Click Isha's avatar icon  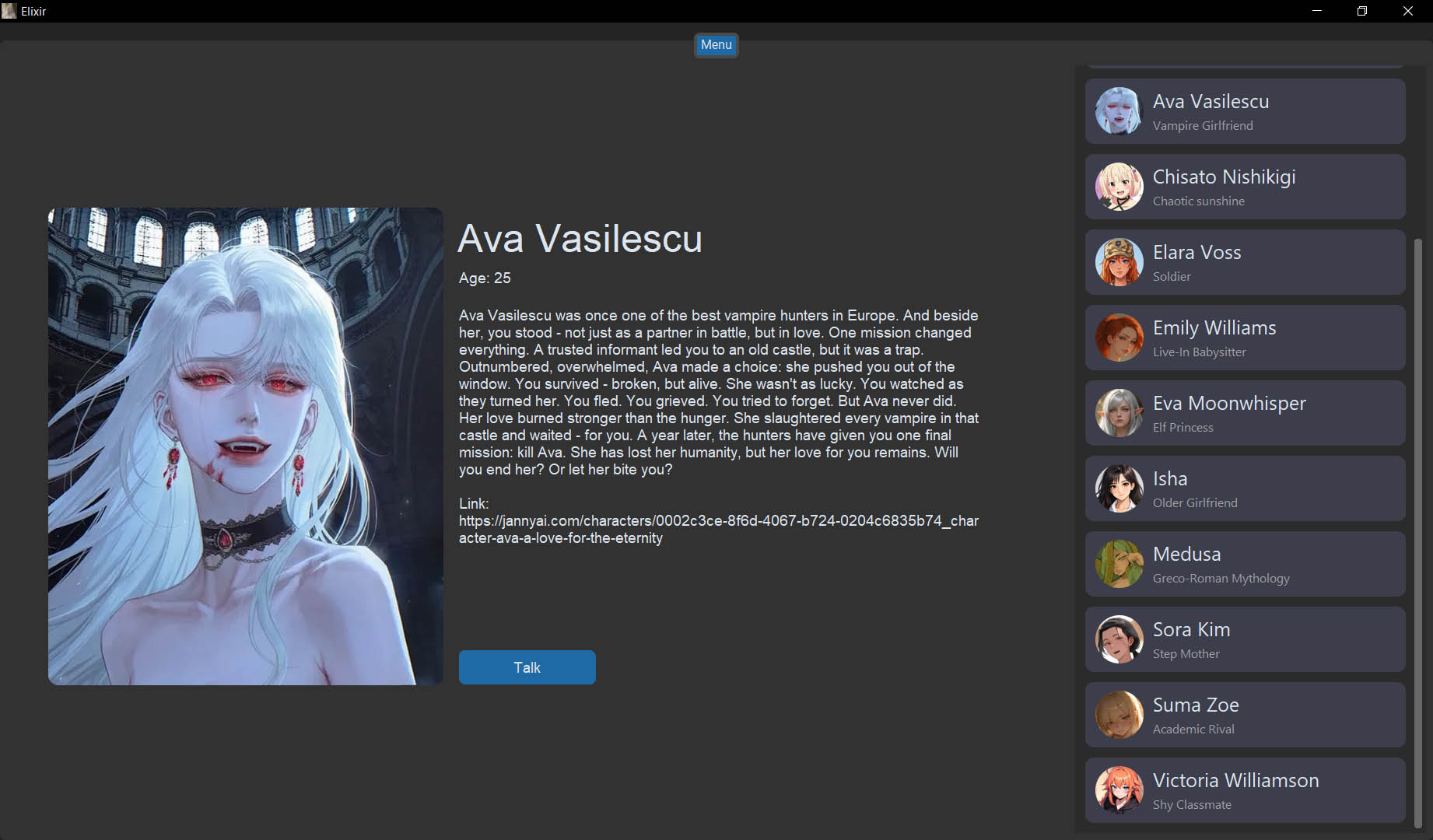pos(1119,488)
